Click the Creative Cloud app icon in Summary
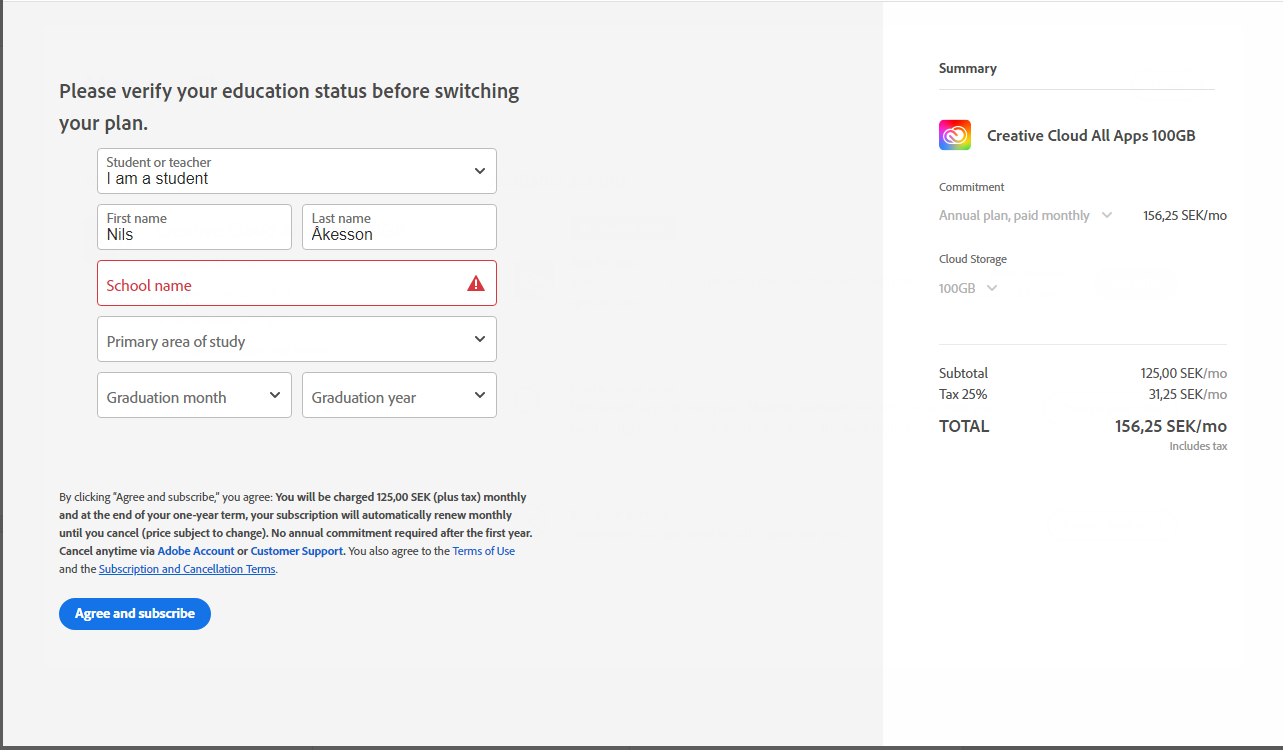1283x750 pixels. pos(954,135)
